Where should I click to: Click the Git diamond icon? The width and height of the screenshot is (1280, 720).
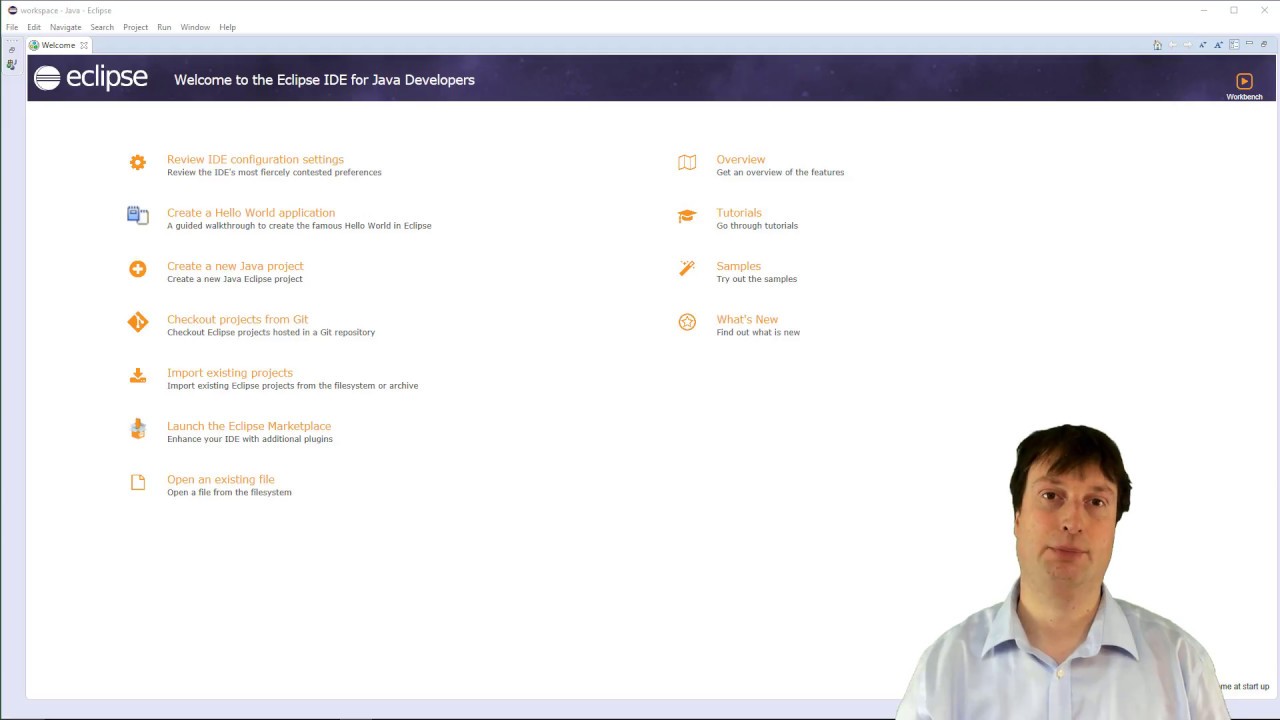pos(138,322)
